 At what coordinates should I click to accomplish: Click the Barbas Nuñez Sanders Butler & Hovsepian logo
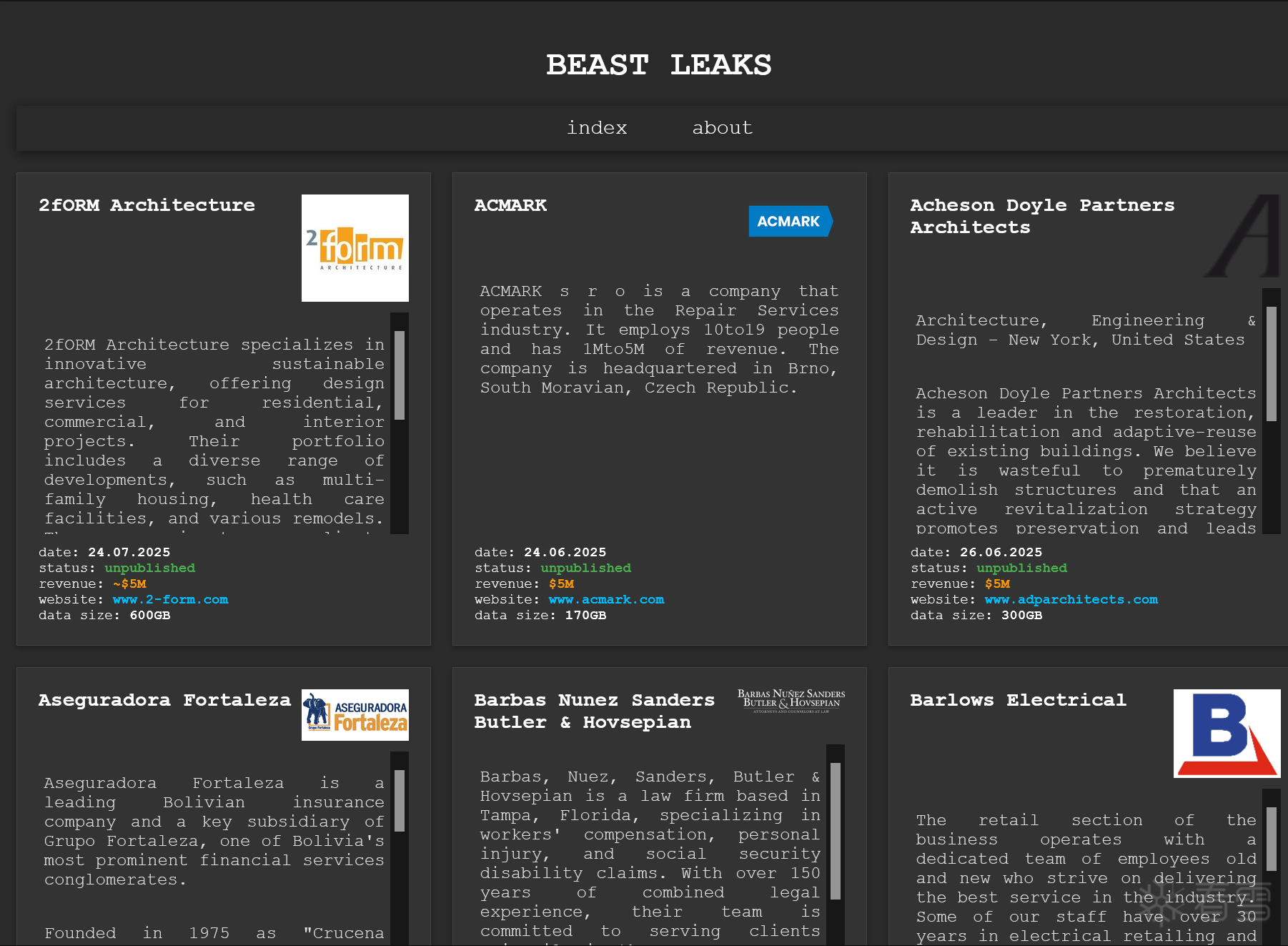[x=791, y=701]
